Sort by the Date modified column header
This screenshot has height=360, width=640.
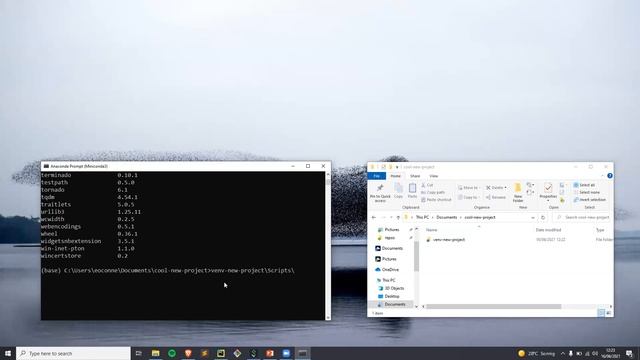click(548, 230)
